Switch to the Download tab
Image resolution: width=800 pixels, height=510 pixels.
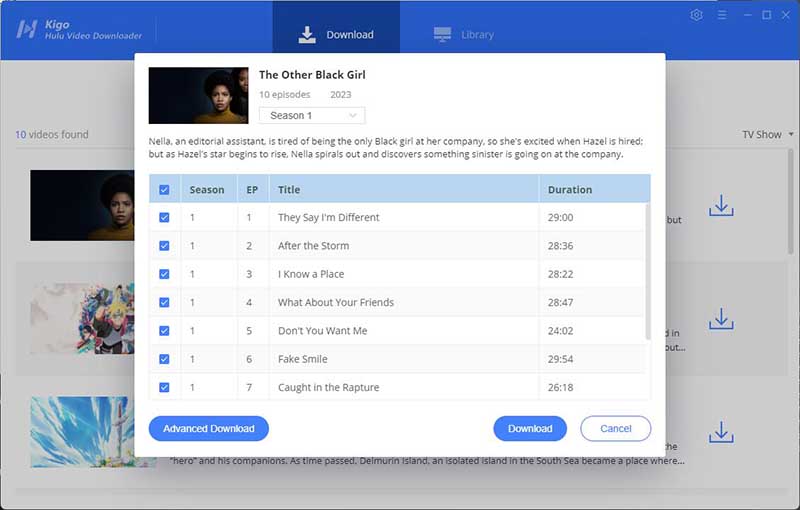click(336, 31)
